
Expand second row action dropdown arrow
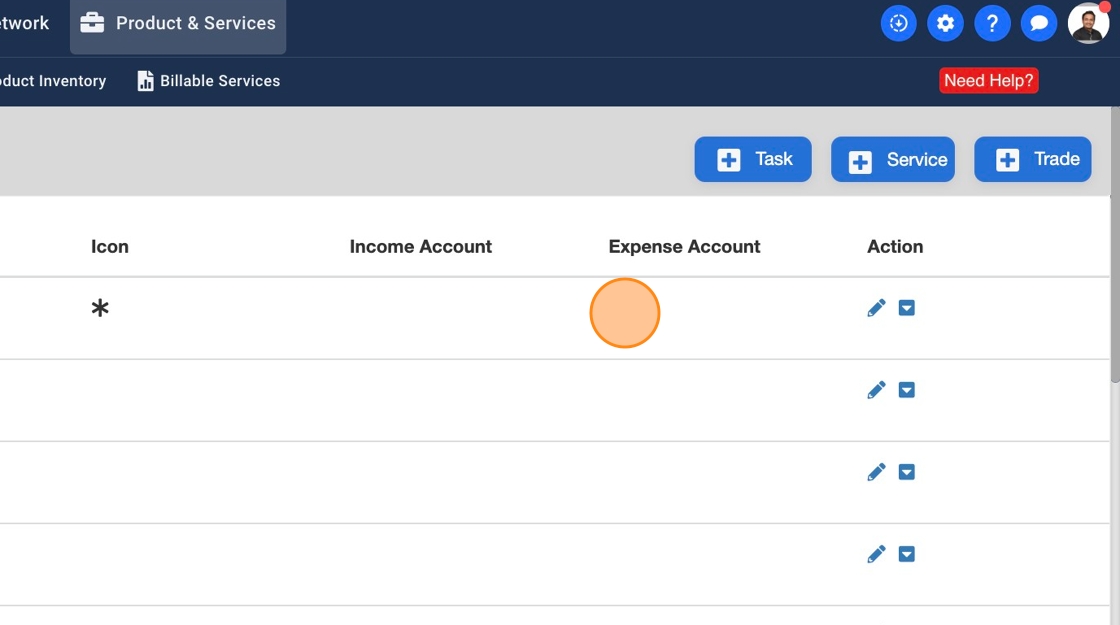(x=907, y=390)
